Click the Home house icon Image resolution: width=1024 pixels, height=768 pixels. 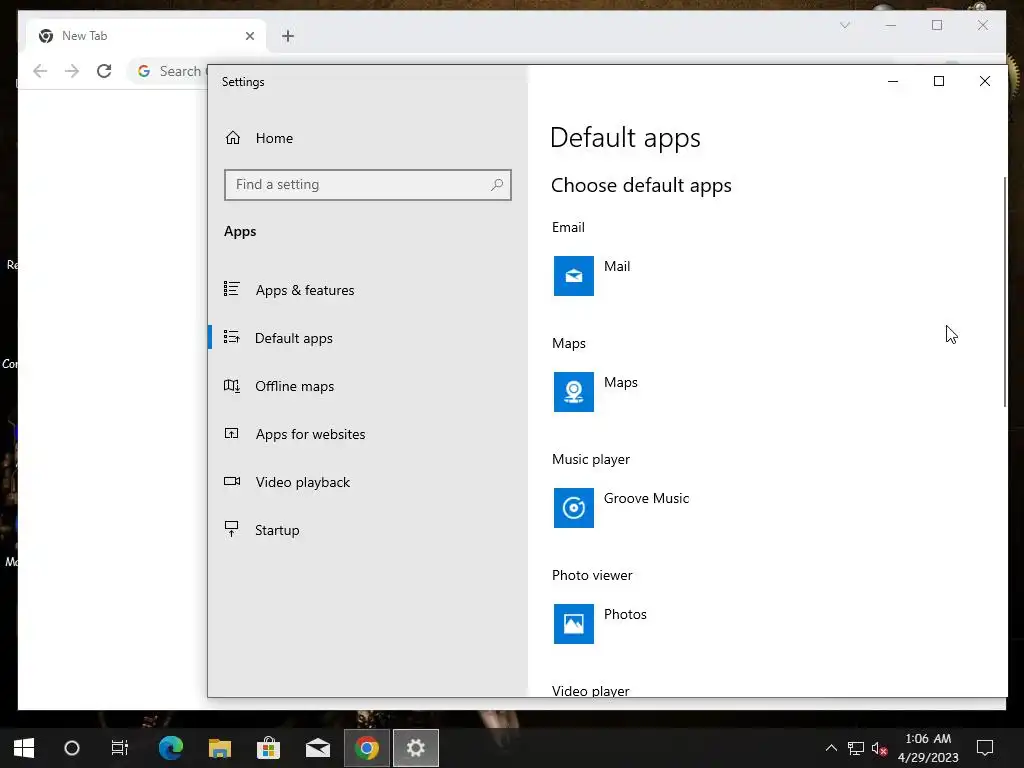(x=233, y=138)
